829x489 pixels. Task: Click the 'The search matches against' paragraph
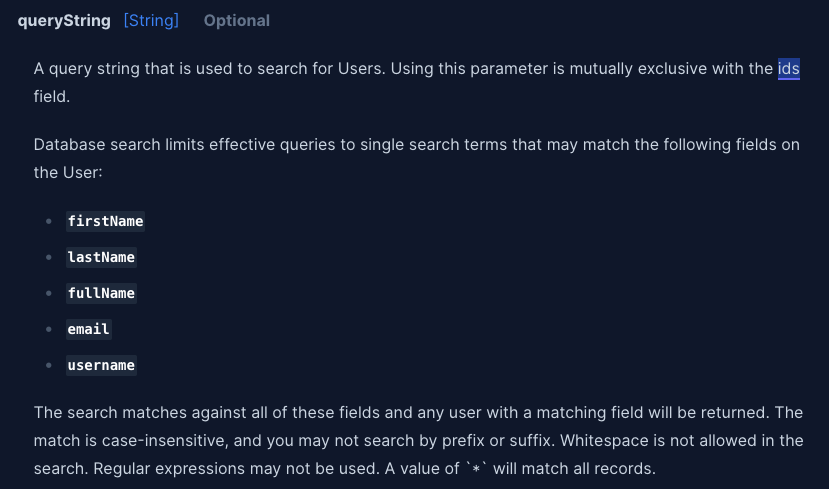coord(419,440)
